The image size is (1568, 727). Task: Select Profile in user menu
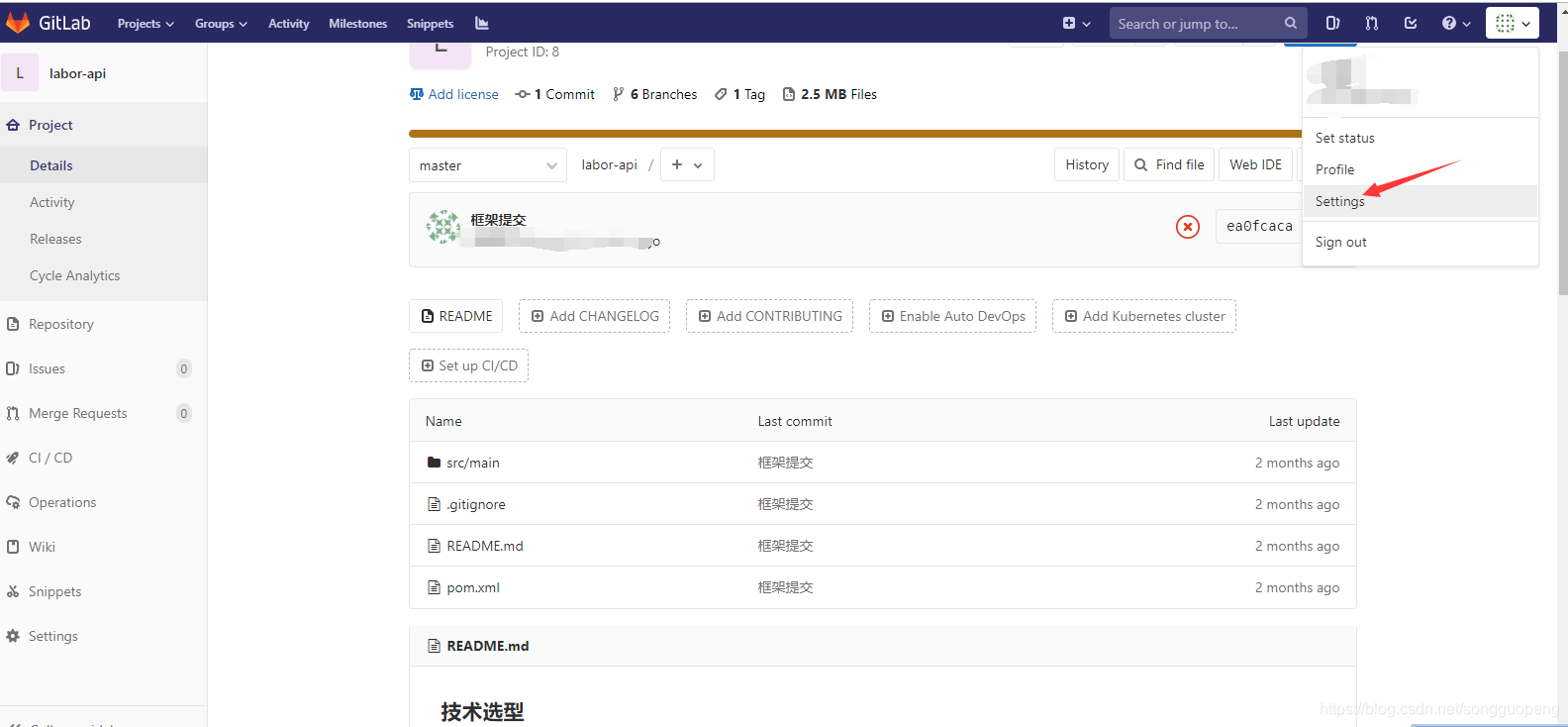(1420, 169)
